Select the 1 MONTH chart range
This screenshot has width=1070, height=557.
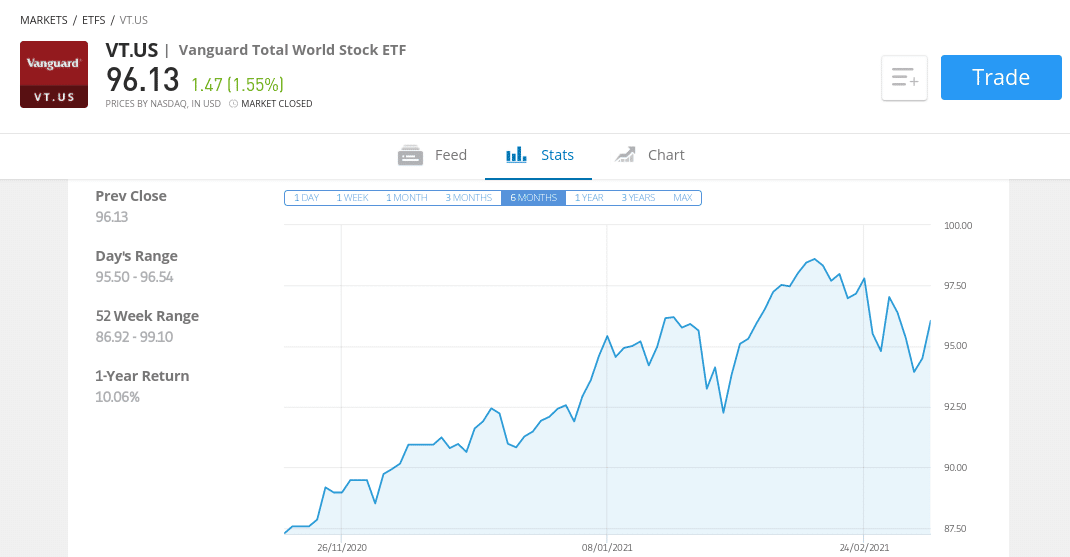[x=407, y=198]
